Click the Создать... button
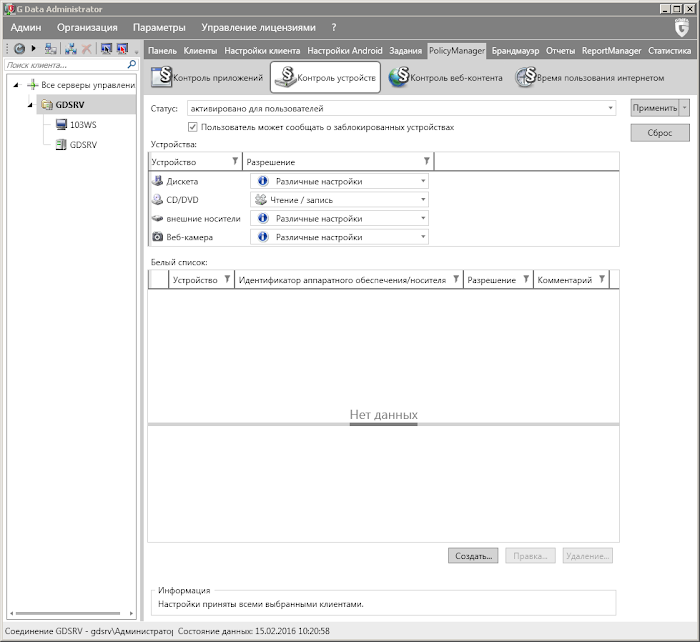Screen dimensions: 700x642 pyautogui.click(x=473, y=556)
